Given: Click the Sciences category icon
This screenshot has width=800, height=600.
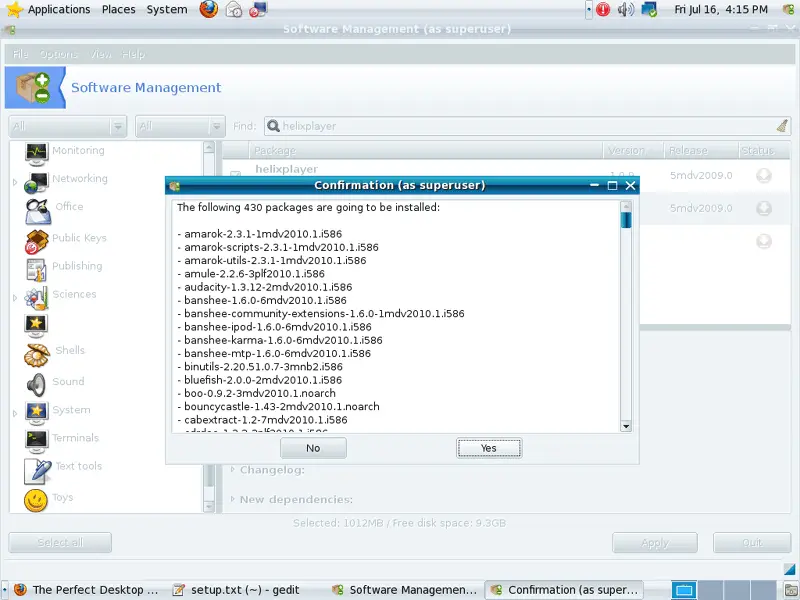Looking at the screenshot, I should click(36, 298).
